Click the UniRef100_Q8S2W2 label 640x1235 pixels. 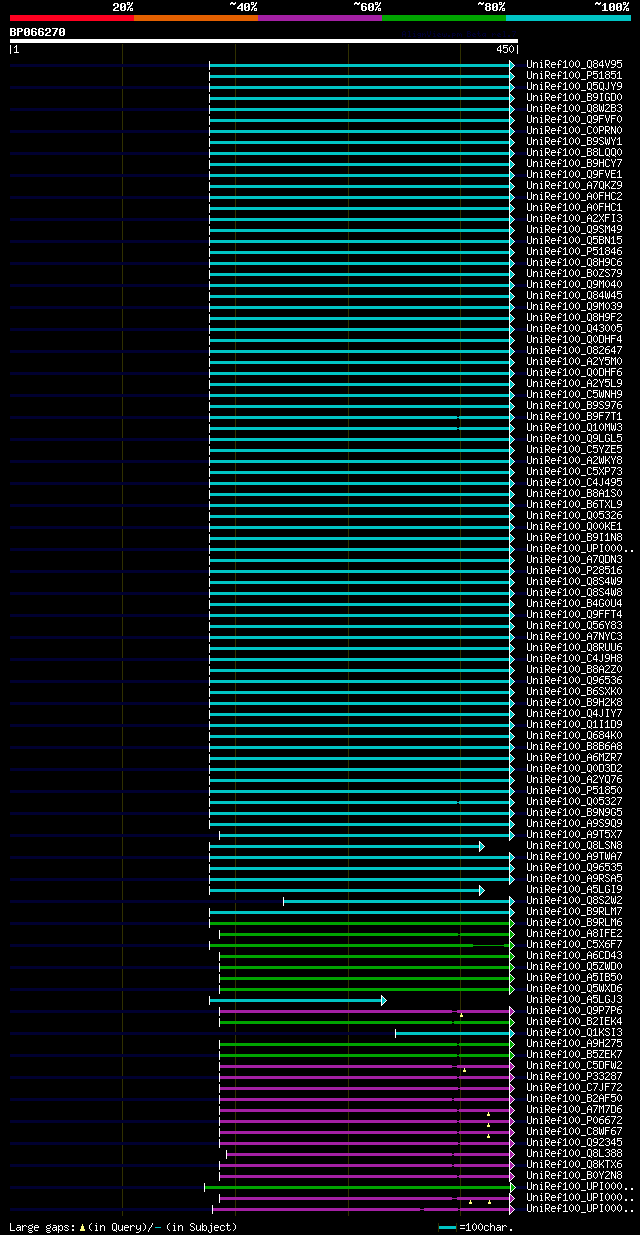[x=574, y=900]
